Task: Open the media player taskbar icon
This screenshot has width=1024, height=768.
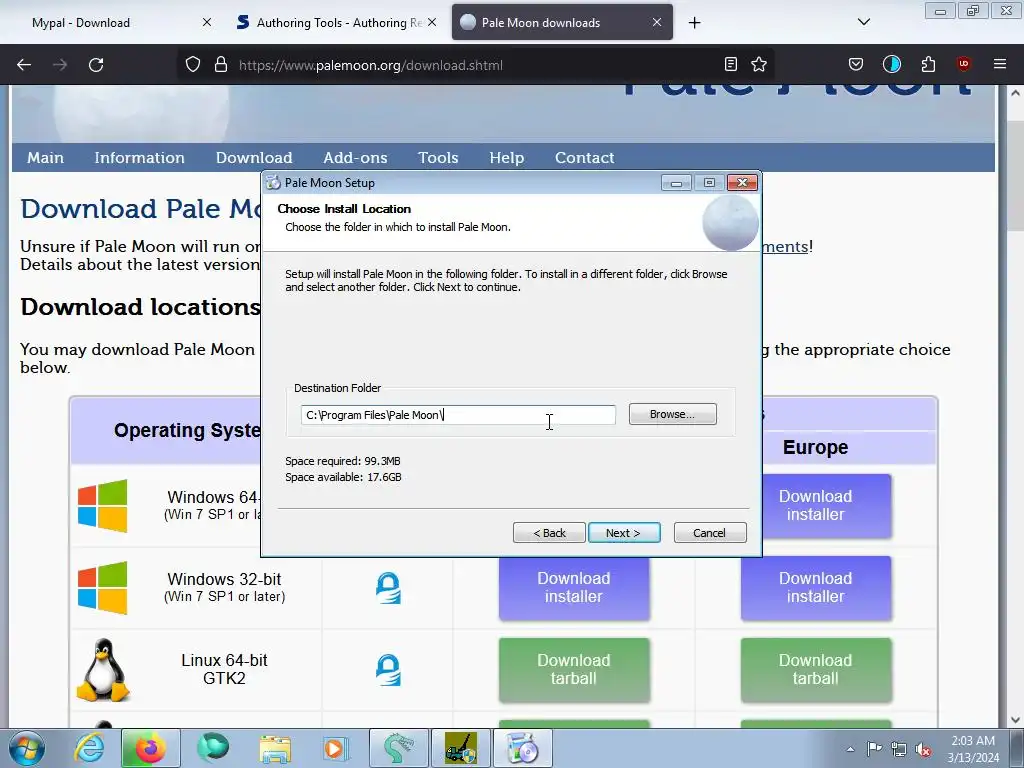Action: (337, 748)
